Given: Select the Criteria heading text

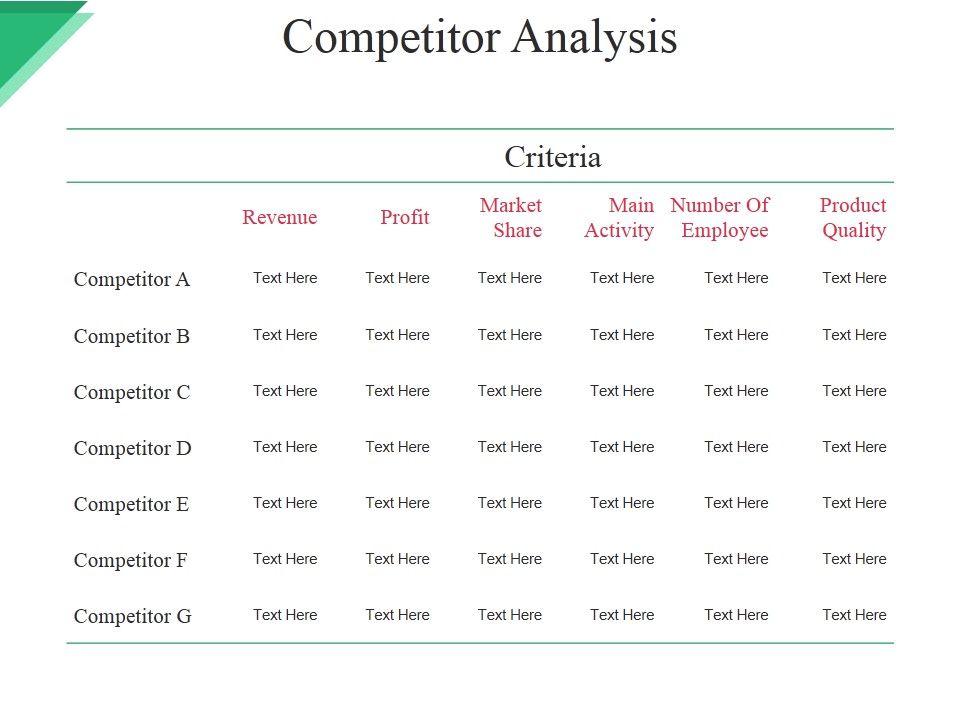Looking at the screenshot, I should (x=552, y=157).
